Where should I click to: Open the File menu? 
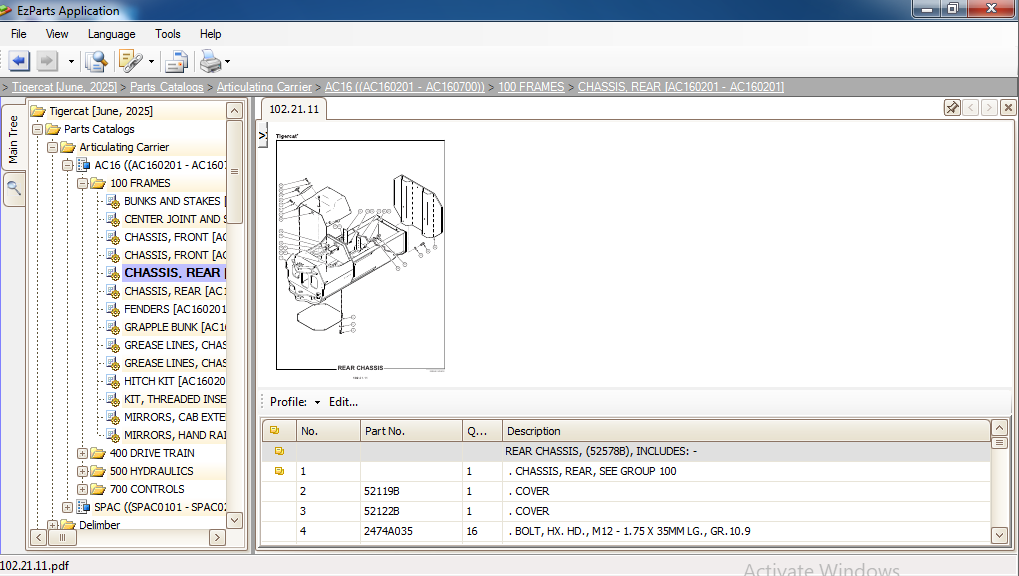19,34
